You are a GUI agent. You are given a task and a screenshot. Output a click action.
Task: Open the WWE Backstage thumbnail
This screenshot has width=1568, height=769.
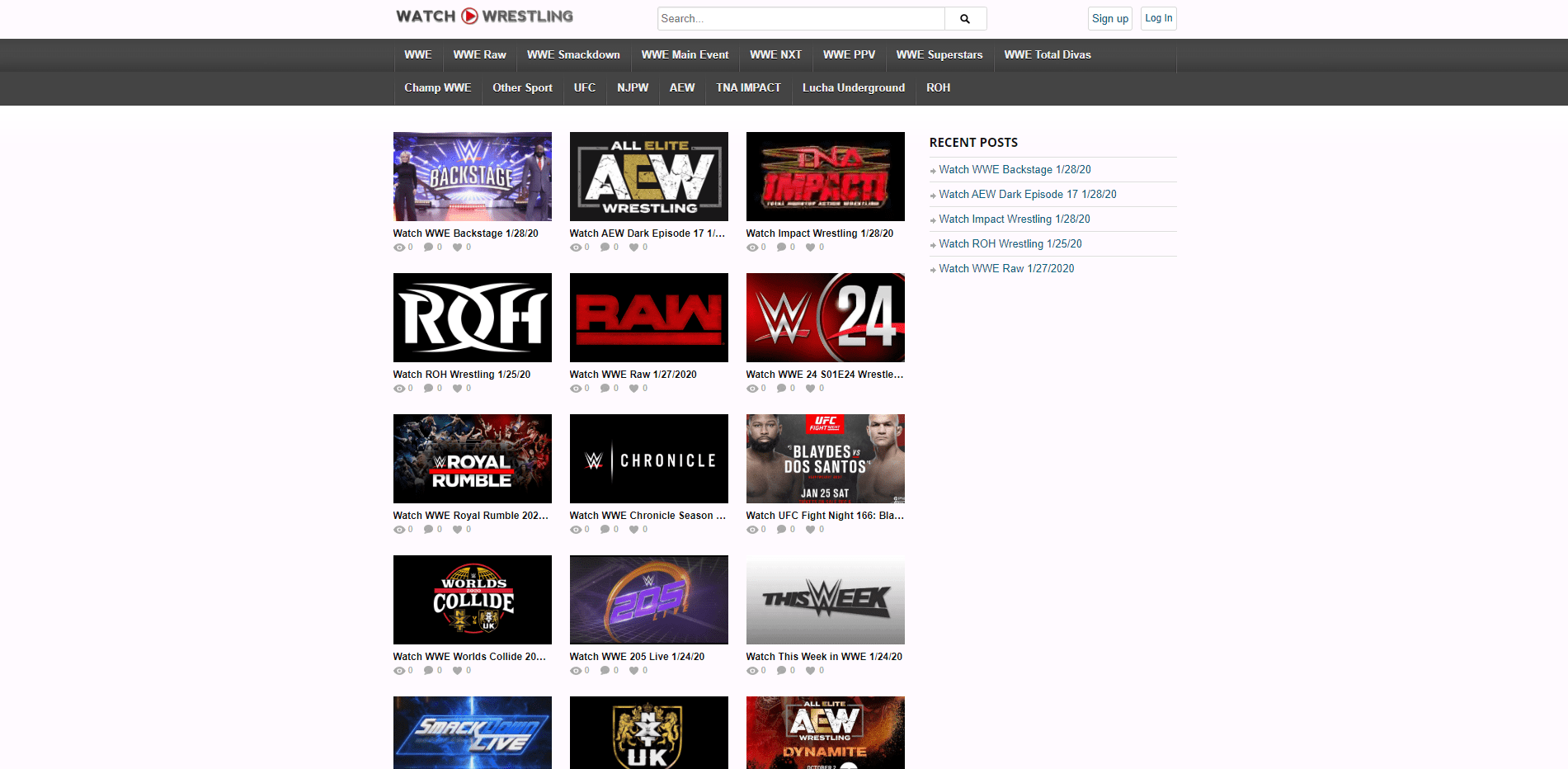473,177
